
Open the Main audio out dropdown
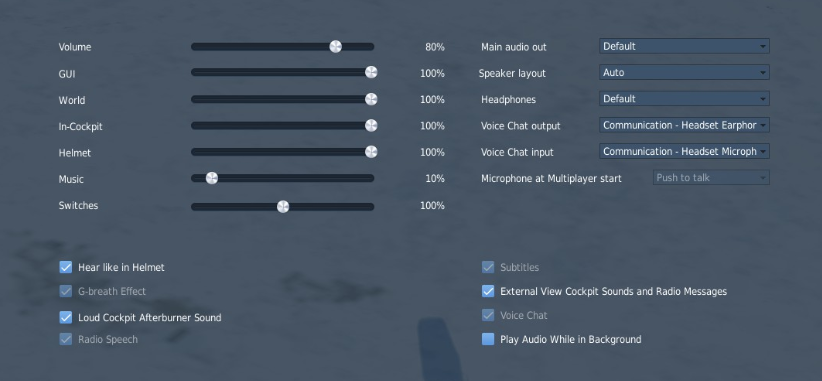(x=684, y=46)
